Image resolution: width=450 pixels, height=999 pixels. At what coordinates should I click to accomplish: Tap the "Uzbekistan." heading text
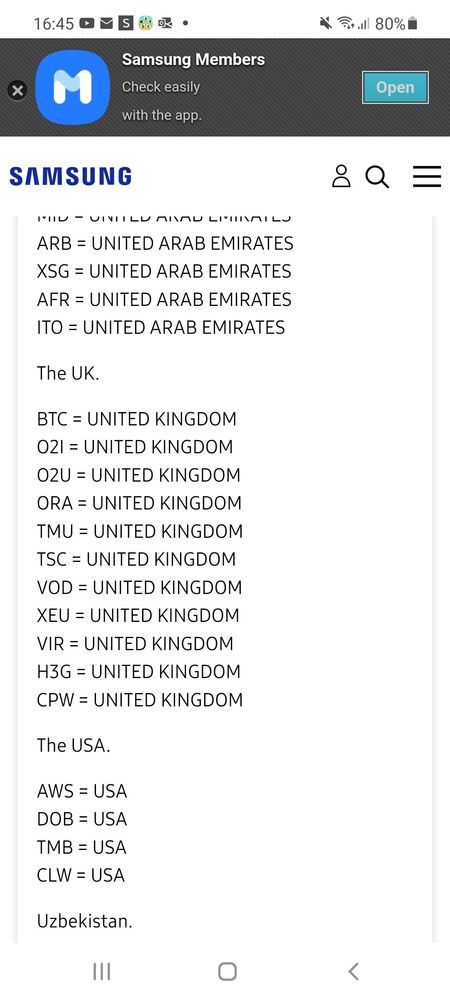pyautogui.click(x=84, y=921)
